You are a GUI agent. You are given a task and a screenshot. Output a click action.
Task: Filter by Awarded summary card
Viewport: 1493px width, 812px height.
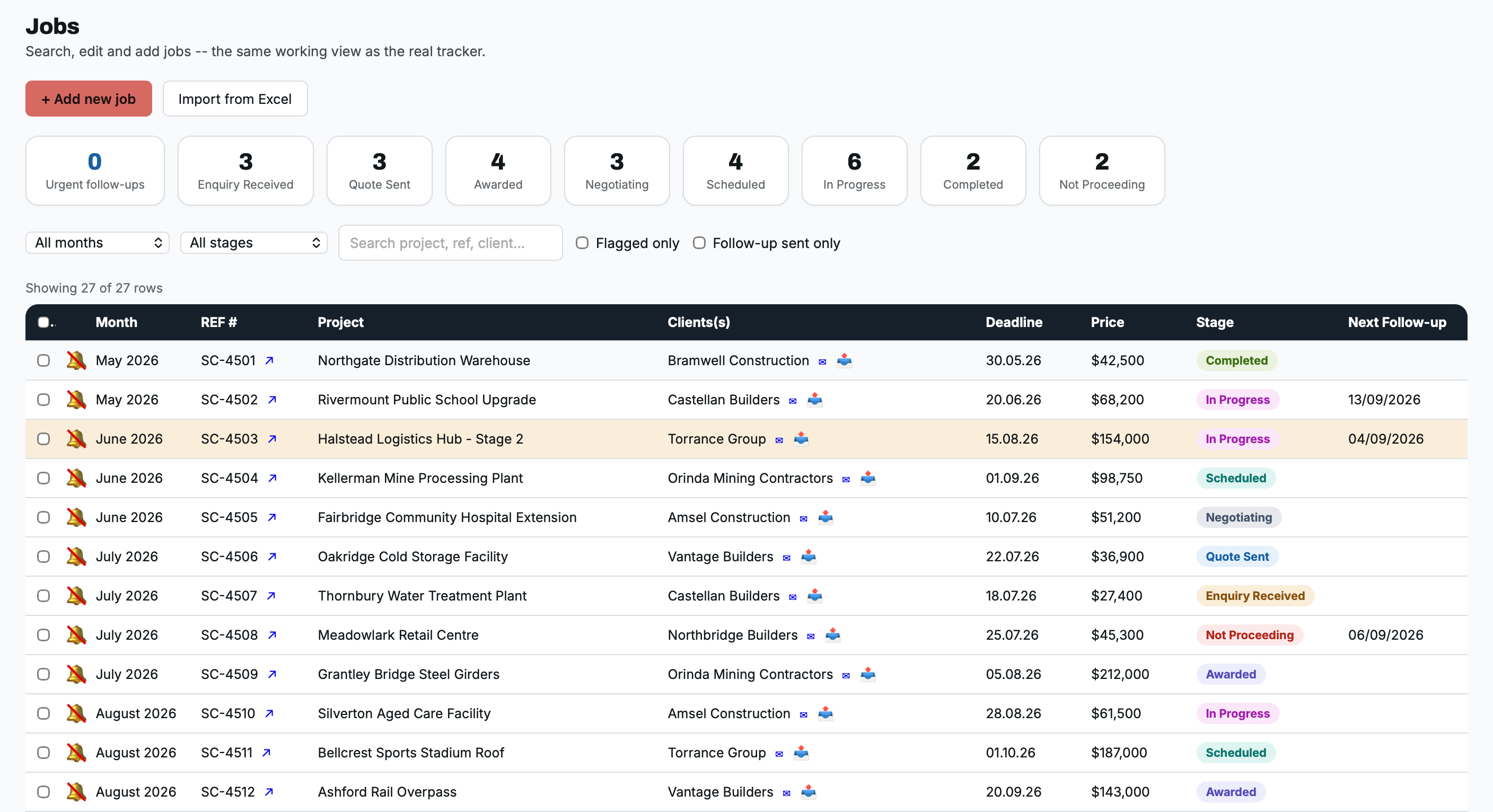tap(498, 170)
